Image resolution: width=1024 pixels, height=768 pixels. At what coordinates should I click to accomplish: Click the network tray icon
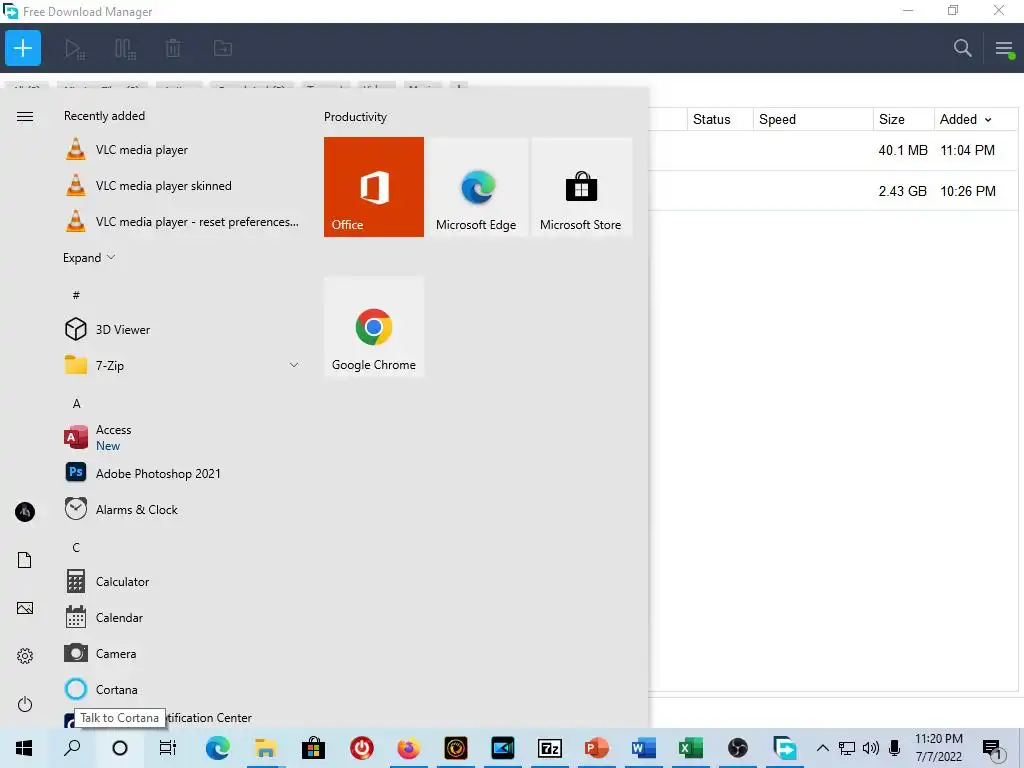(x=846, y=748)
